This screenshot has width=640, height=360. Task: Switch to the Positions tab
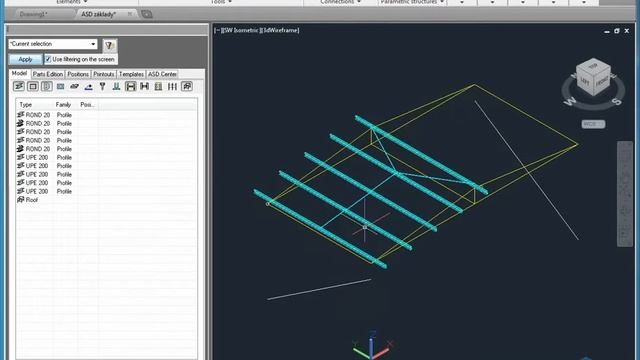coord(78,74)
